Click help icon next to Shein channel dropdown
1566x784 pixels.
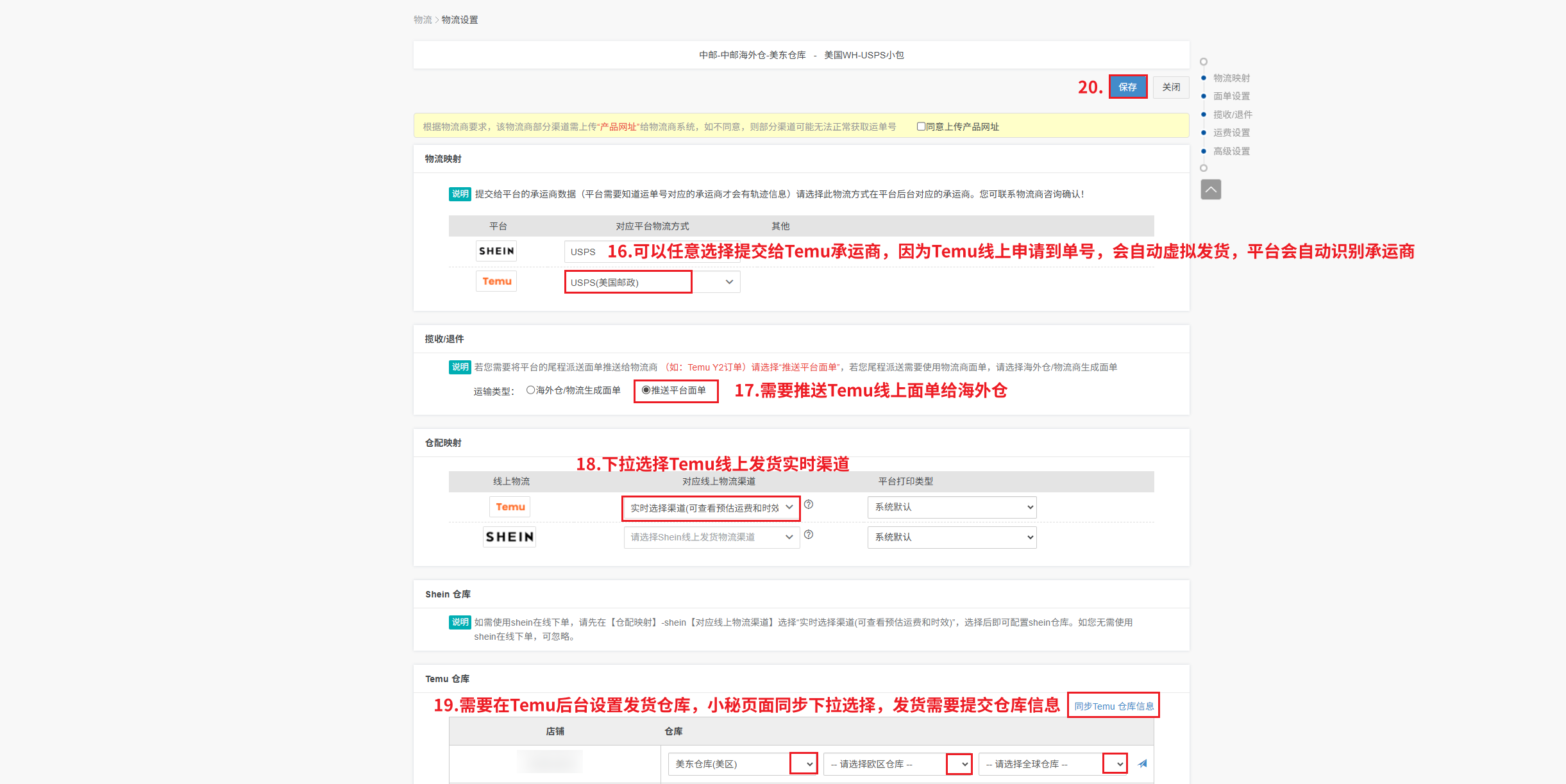[x=809, y=535]
